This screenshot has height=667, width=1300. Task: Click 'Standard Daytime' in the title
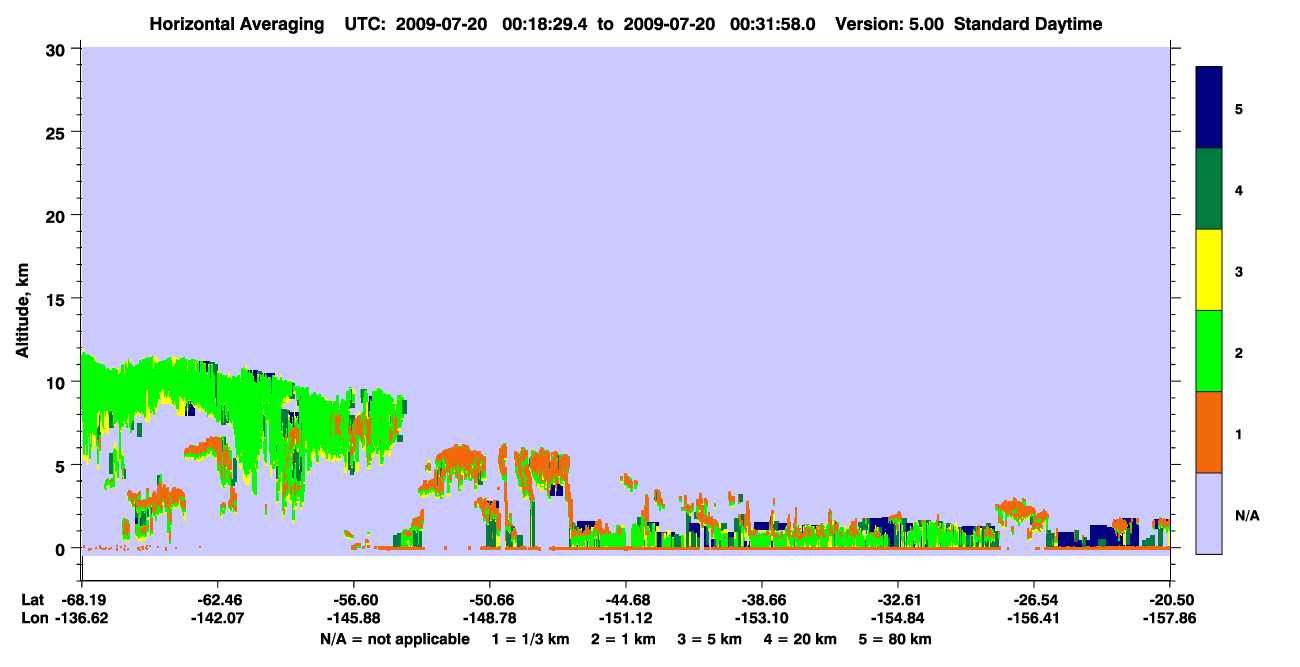point(1028,24)
